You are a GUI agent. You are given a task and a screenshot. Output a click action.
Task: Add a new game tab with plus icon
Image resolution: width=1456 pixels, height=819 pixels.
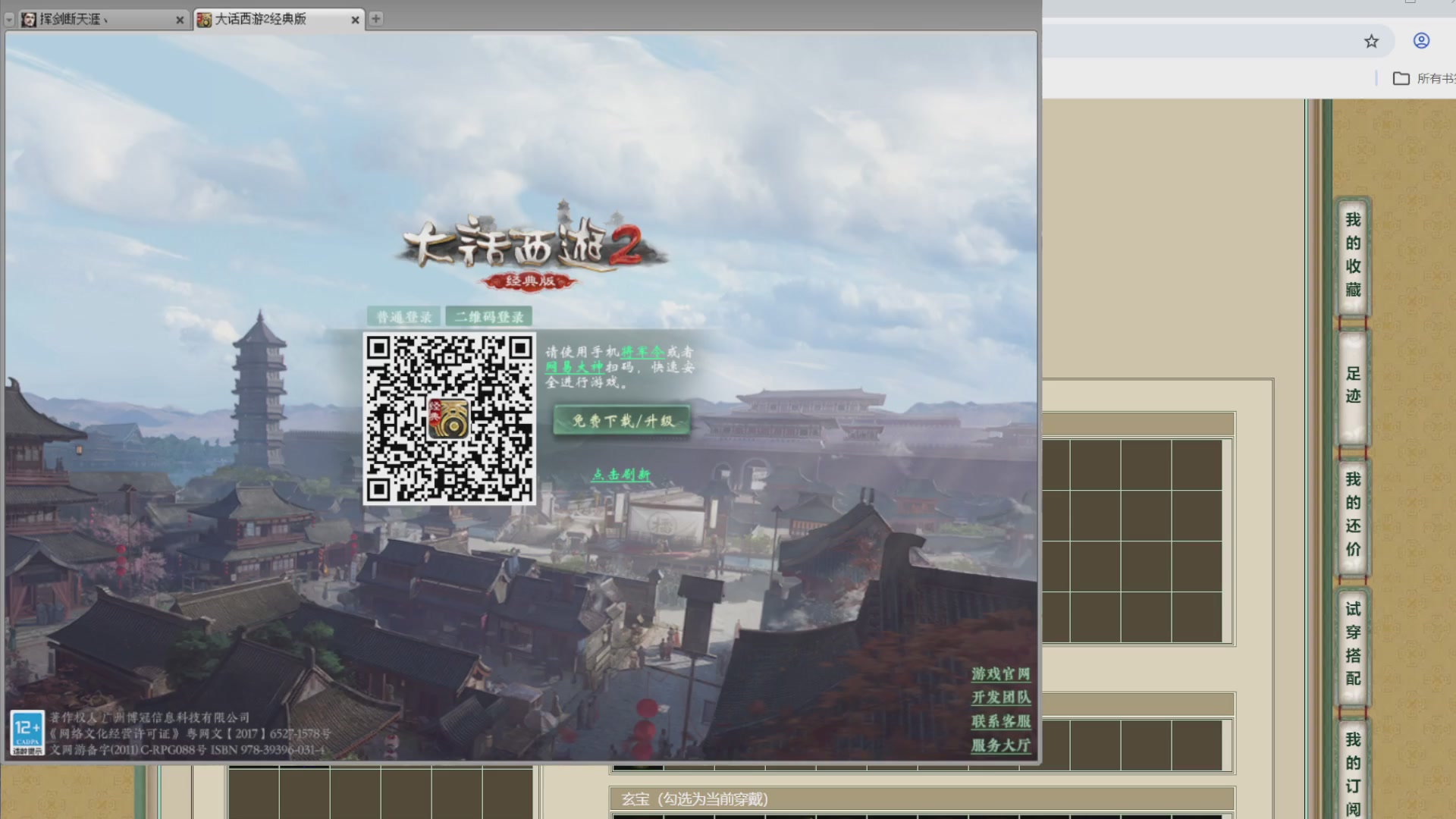point(376,19)
